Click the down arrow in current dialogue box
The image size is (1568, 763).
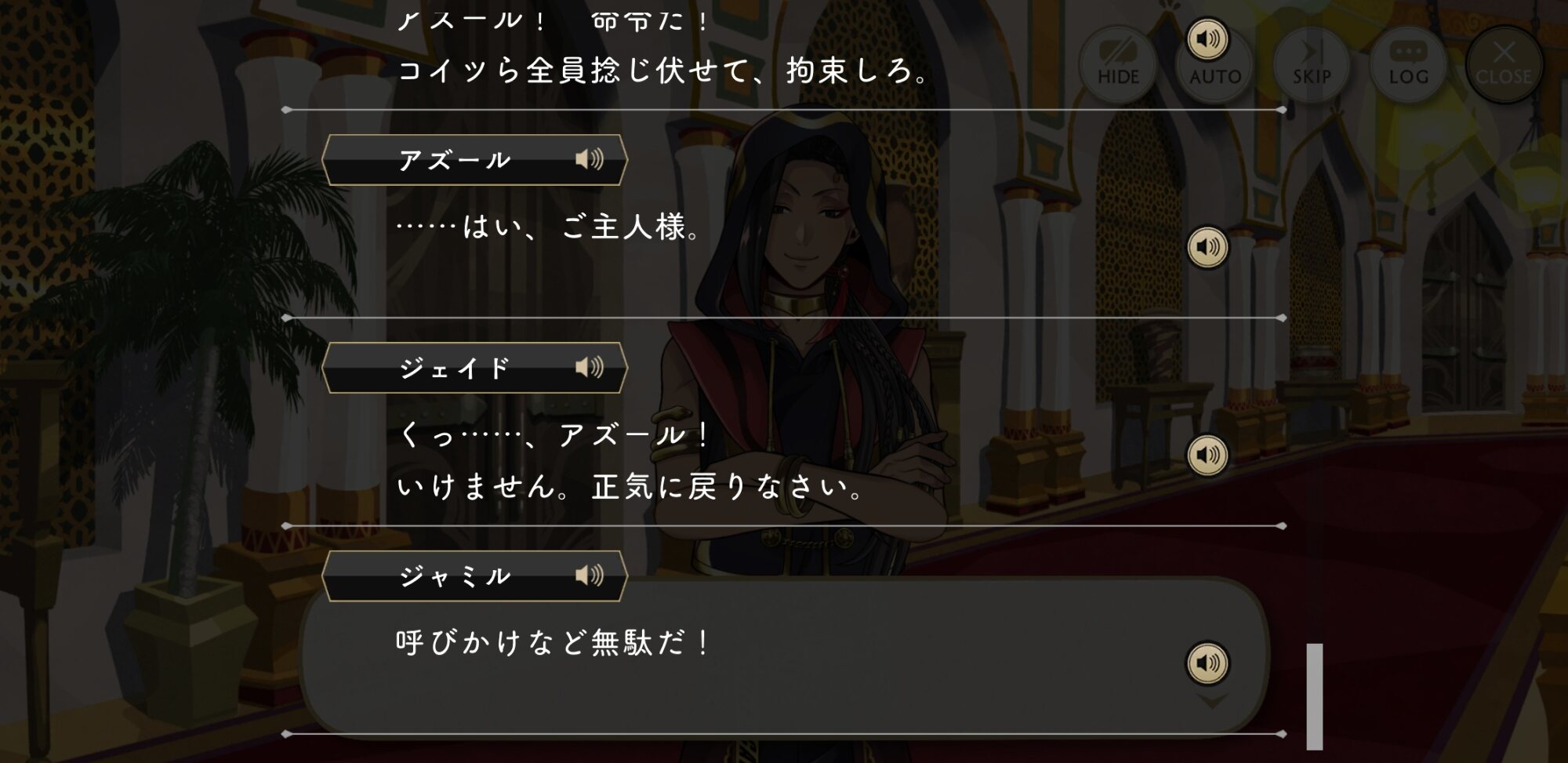pyautogui.click(x=1212, y=701)
